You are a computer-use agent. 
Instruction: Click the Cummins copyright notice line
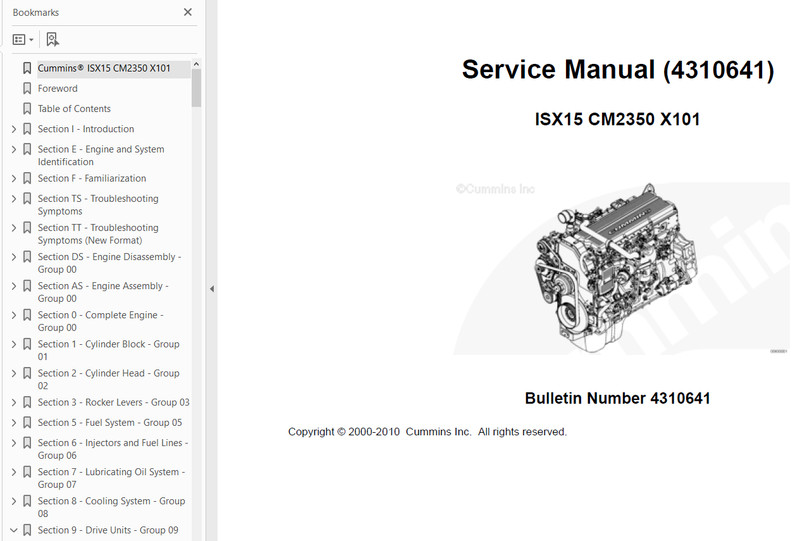(x=428, y=432)
